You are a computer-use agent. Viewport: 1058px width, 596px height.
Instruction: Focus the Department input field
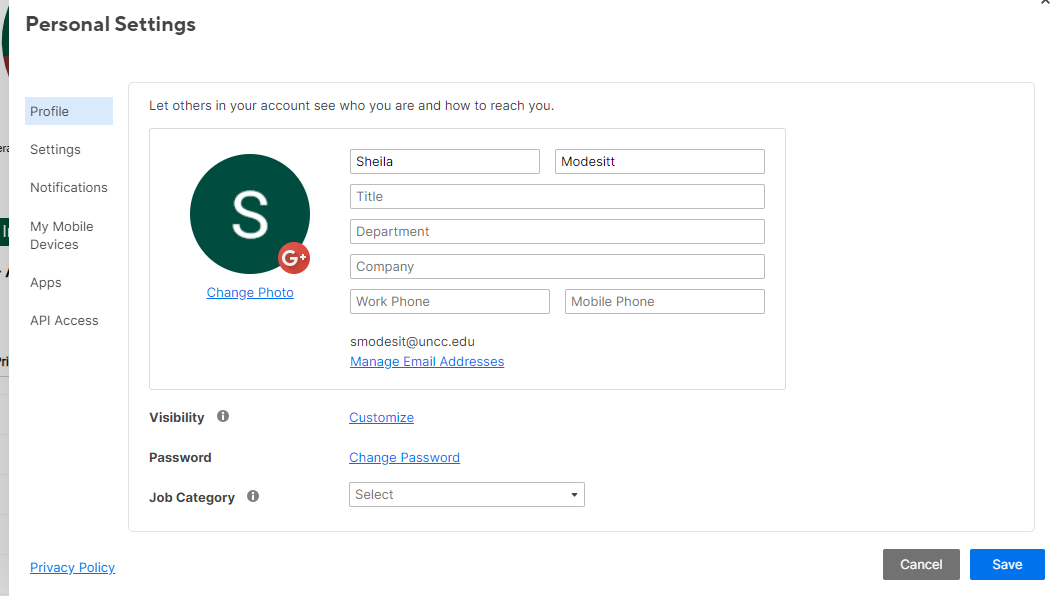click(x=557, y=232)
